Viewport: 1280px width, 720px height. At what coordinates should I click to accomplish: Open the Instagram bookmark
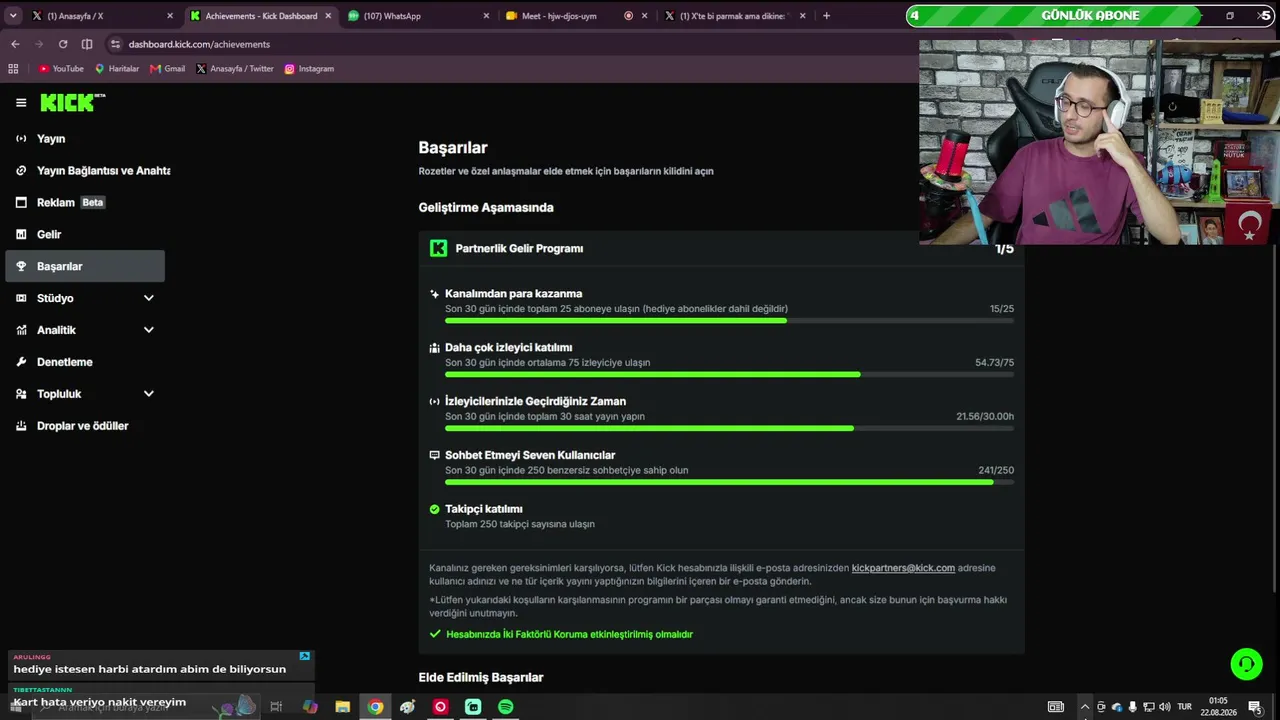[309, 69]
